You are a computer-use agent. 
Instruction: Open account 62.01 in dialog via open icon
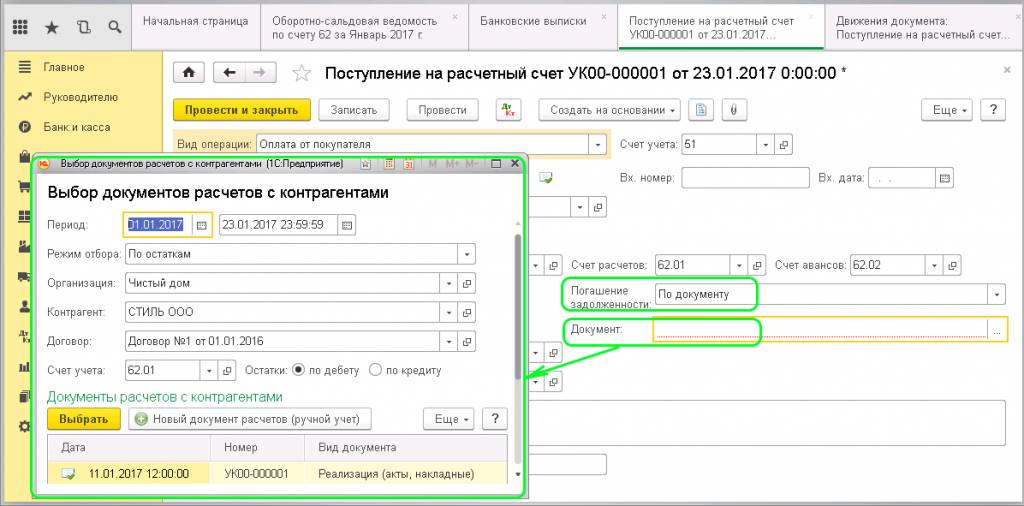[227, 370]
